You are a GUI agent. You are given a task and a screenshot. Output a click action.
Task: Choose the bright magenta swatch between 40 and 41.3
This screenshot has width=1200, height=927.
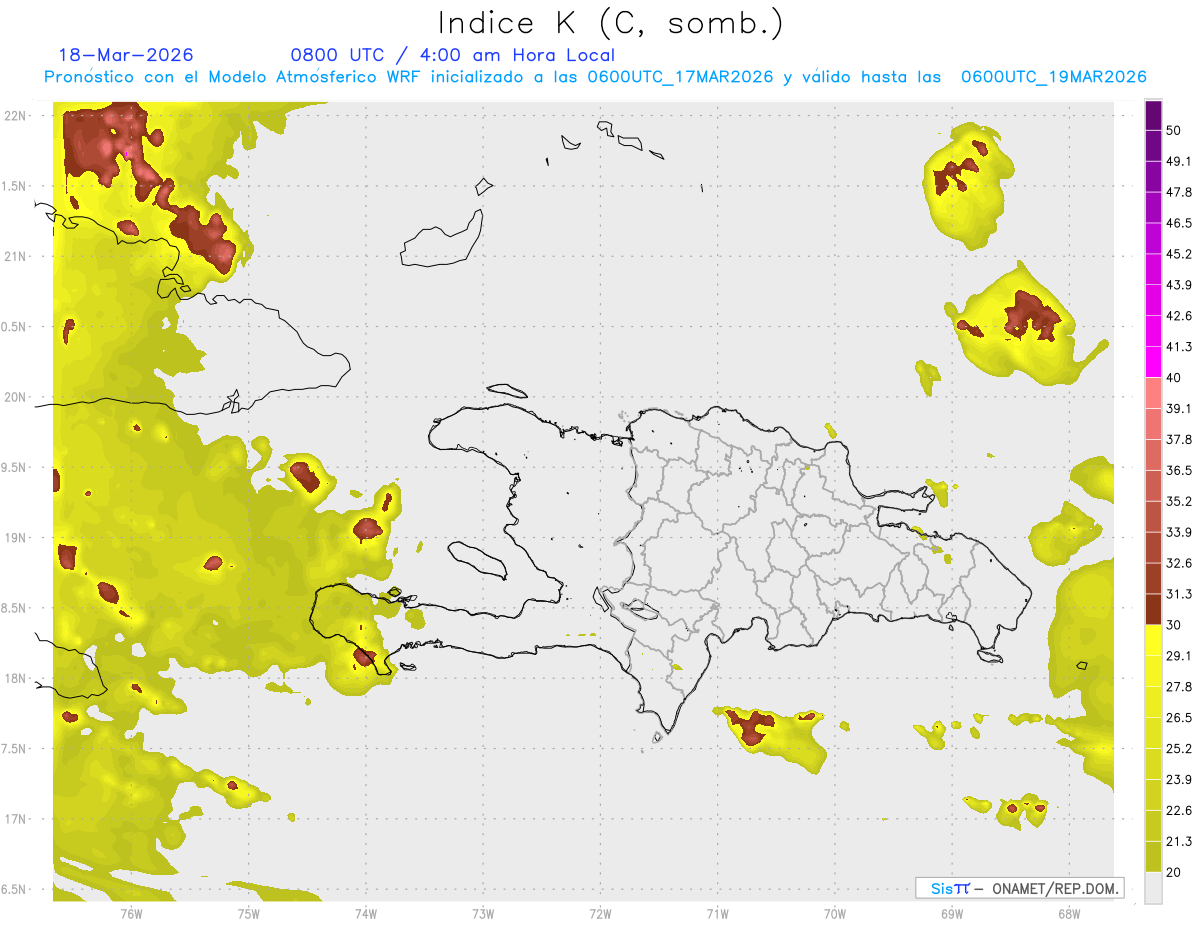click(x=1153, y=363)
